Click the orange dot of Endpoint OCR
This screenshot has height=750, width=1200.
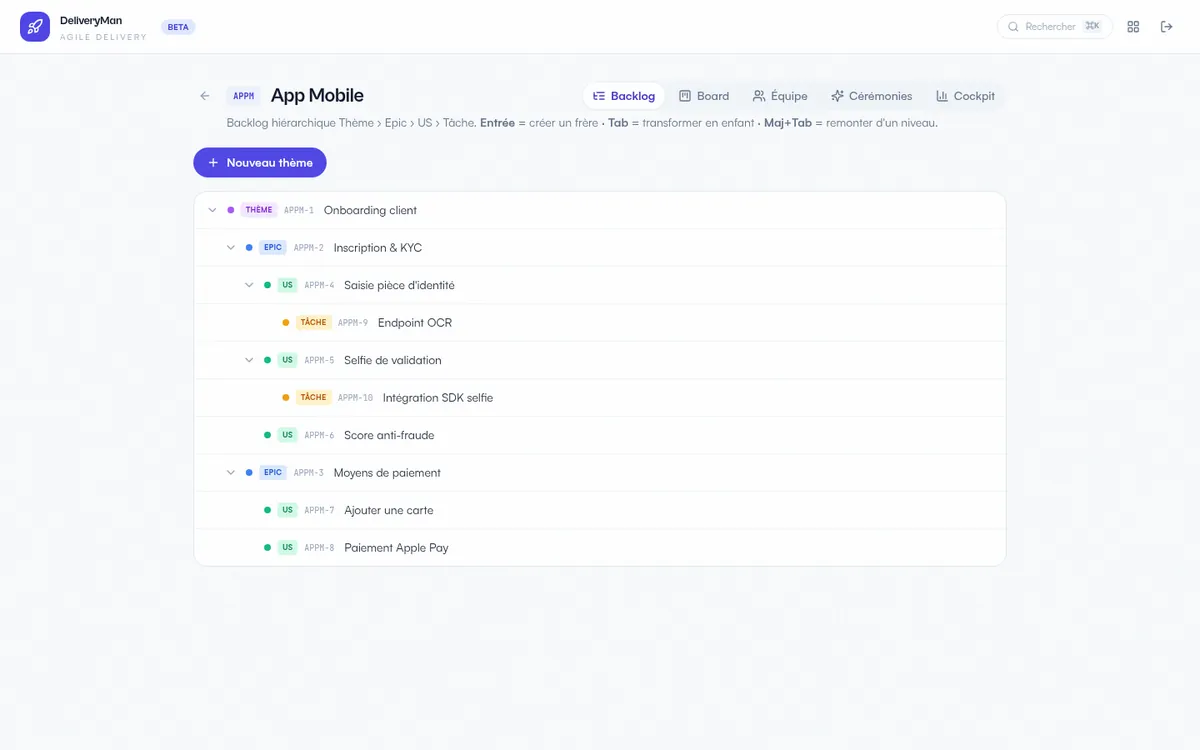coord(286,323)
